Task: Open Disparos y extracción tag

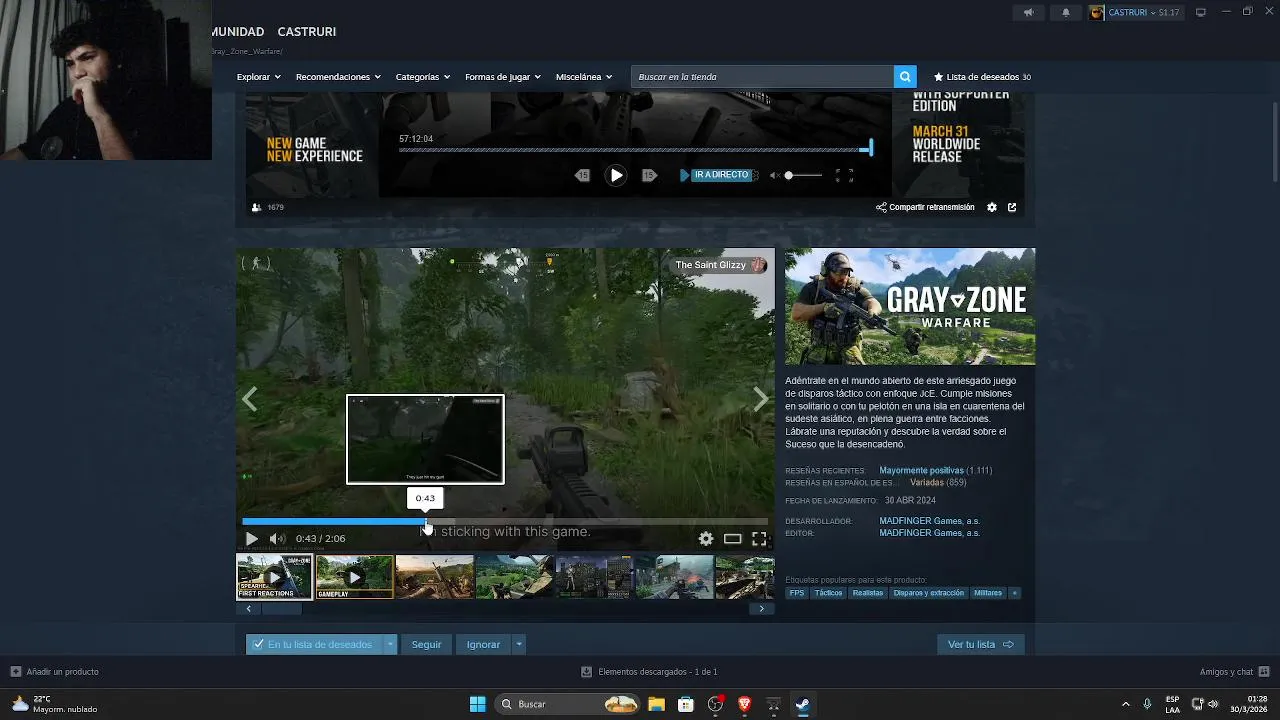Action: pos(928,593)
